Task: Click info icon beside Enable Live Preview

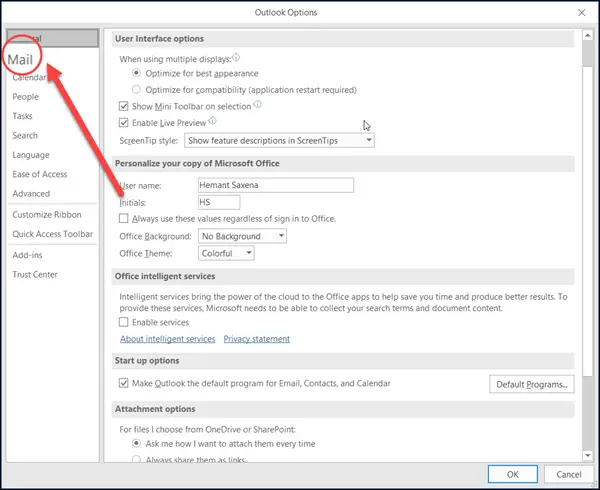Action: tap(212, 121)
